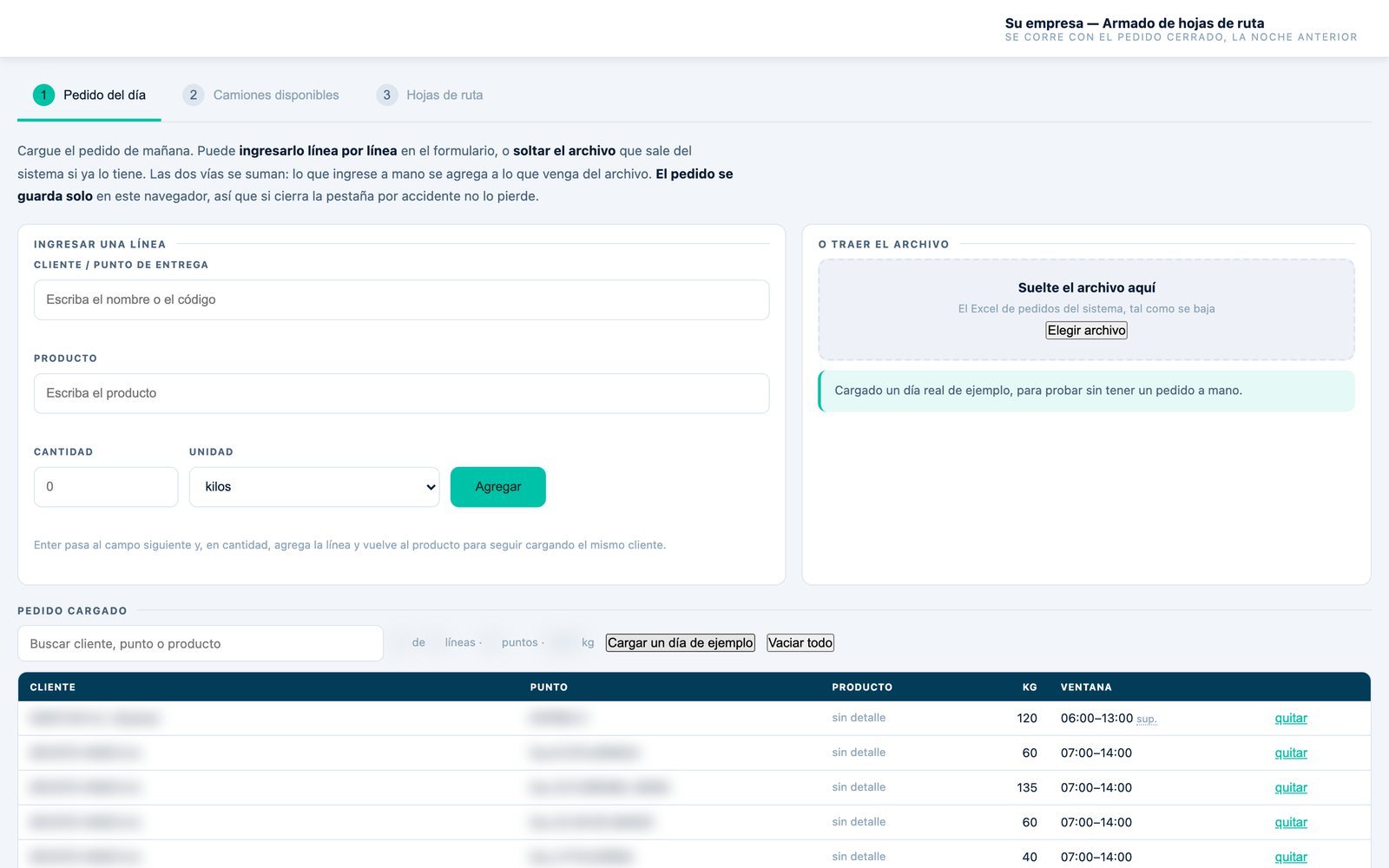Click the step 3 number badge

pos(387,95)
